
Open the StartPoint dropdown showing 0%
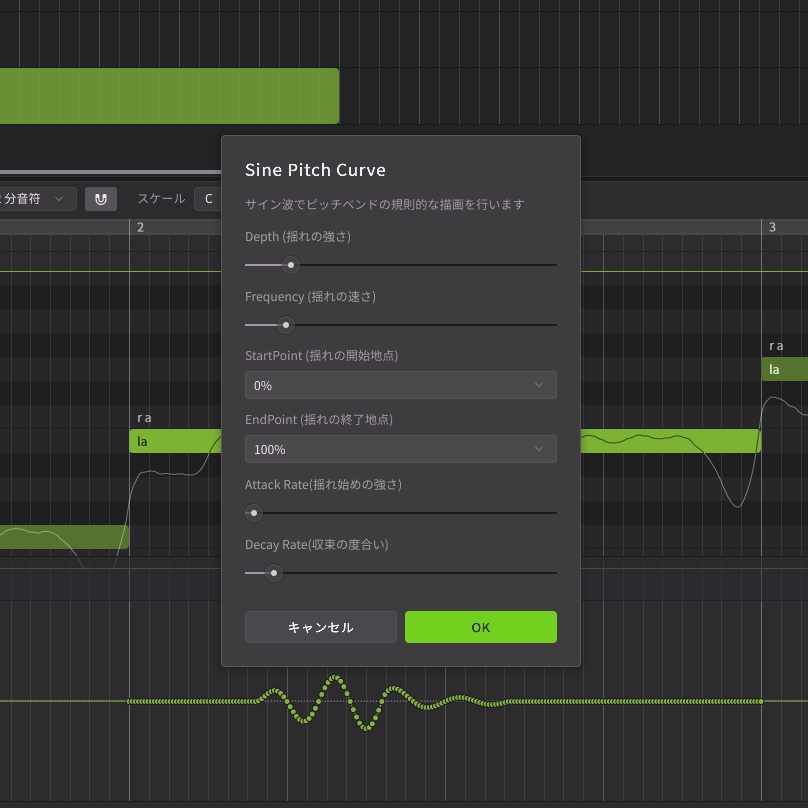[400, 385]
